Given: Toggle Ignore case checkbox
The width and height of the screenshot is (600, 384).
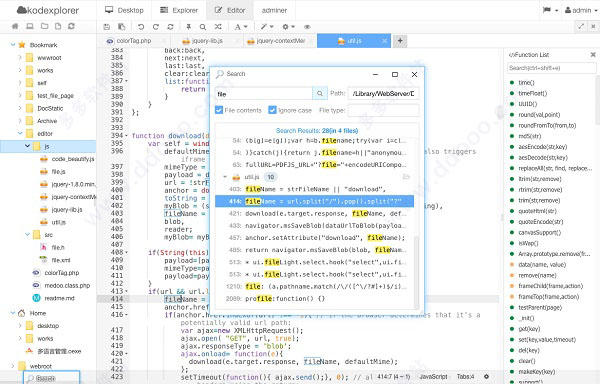Looking at the screenshot, I should [272, 110].
